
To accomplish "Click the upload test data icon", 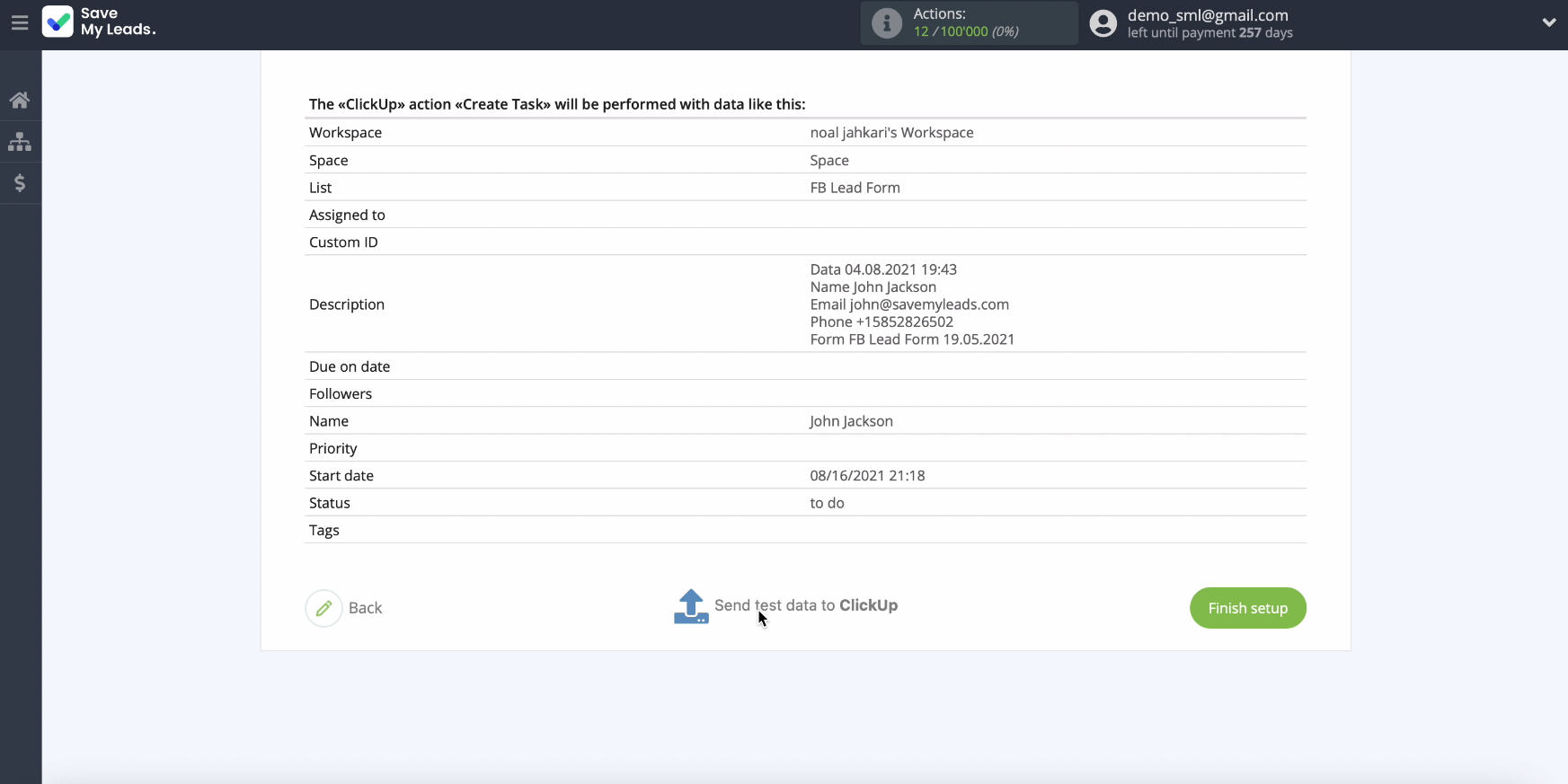I will [x=691, y=606].
